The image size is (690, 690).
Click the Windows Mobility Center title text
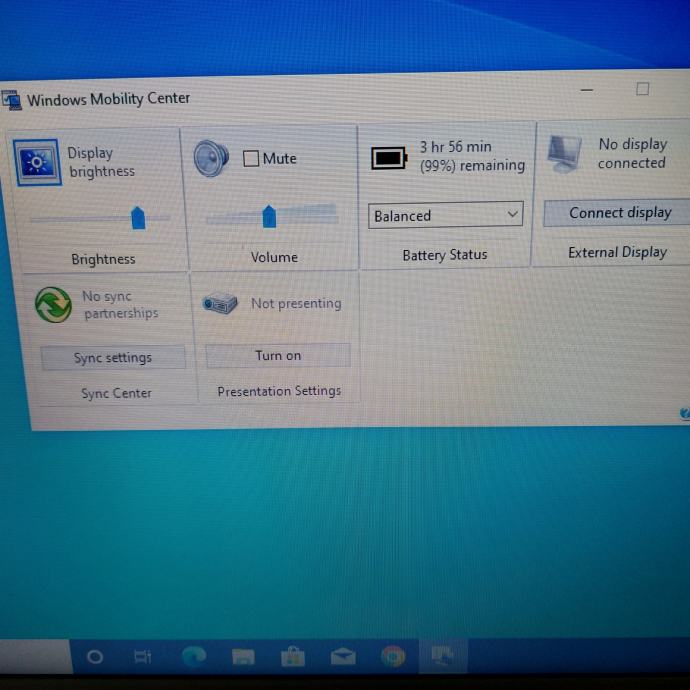pyautogui.click(x=109, y=99)
